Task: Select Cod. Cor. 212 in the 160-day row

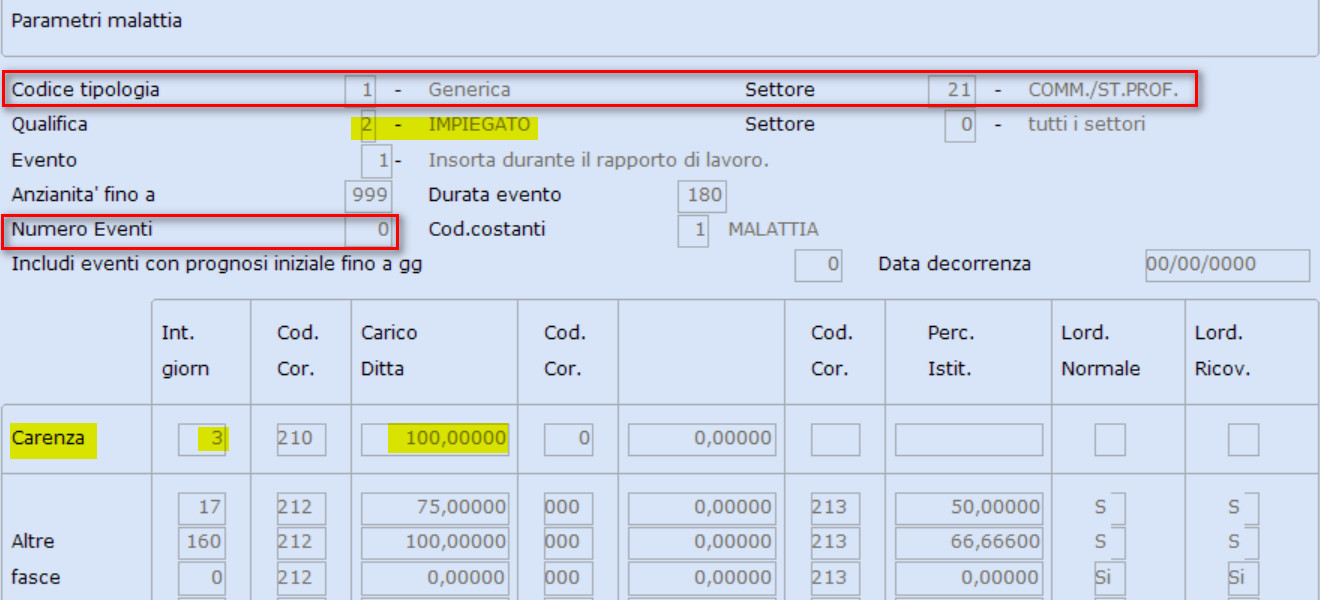Action: (x=302, y=542)
